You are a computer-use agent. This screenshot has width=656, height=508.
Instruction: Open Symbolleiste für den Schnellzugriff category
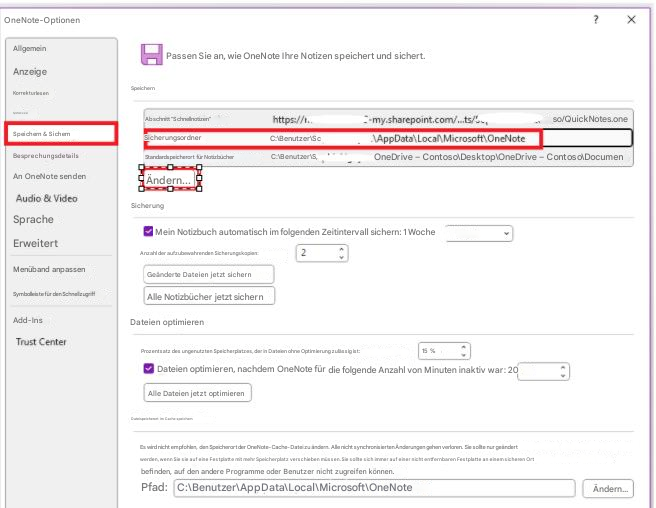(x=54, y=294)
